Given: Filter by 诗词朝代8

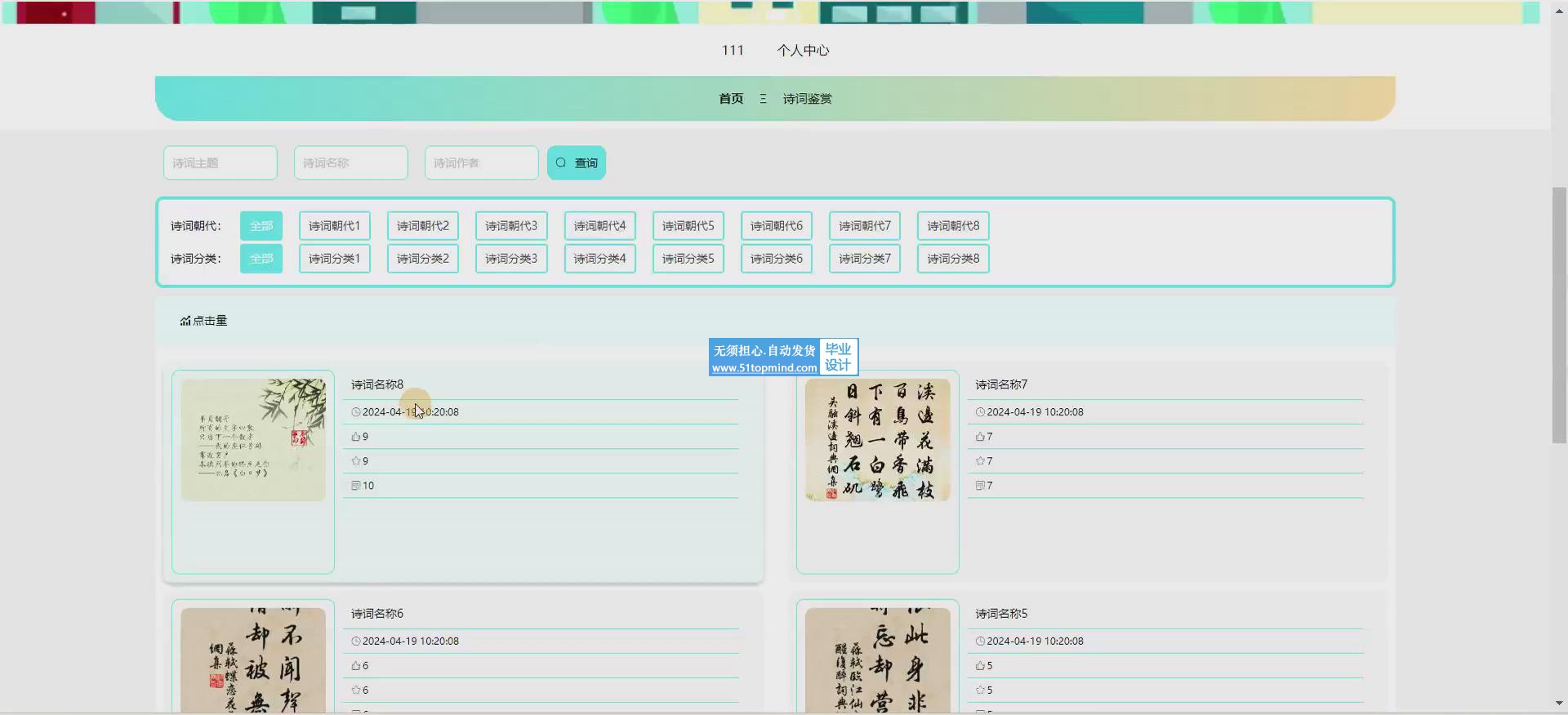Looking at the screenshot, I should click(953, 226).
